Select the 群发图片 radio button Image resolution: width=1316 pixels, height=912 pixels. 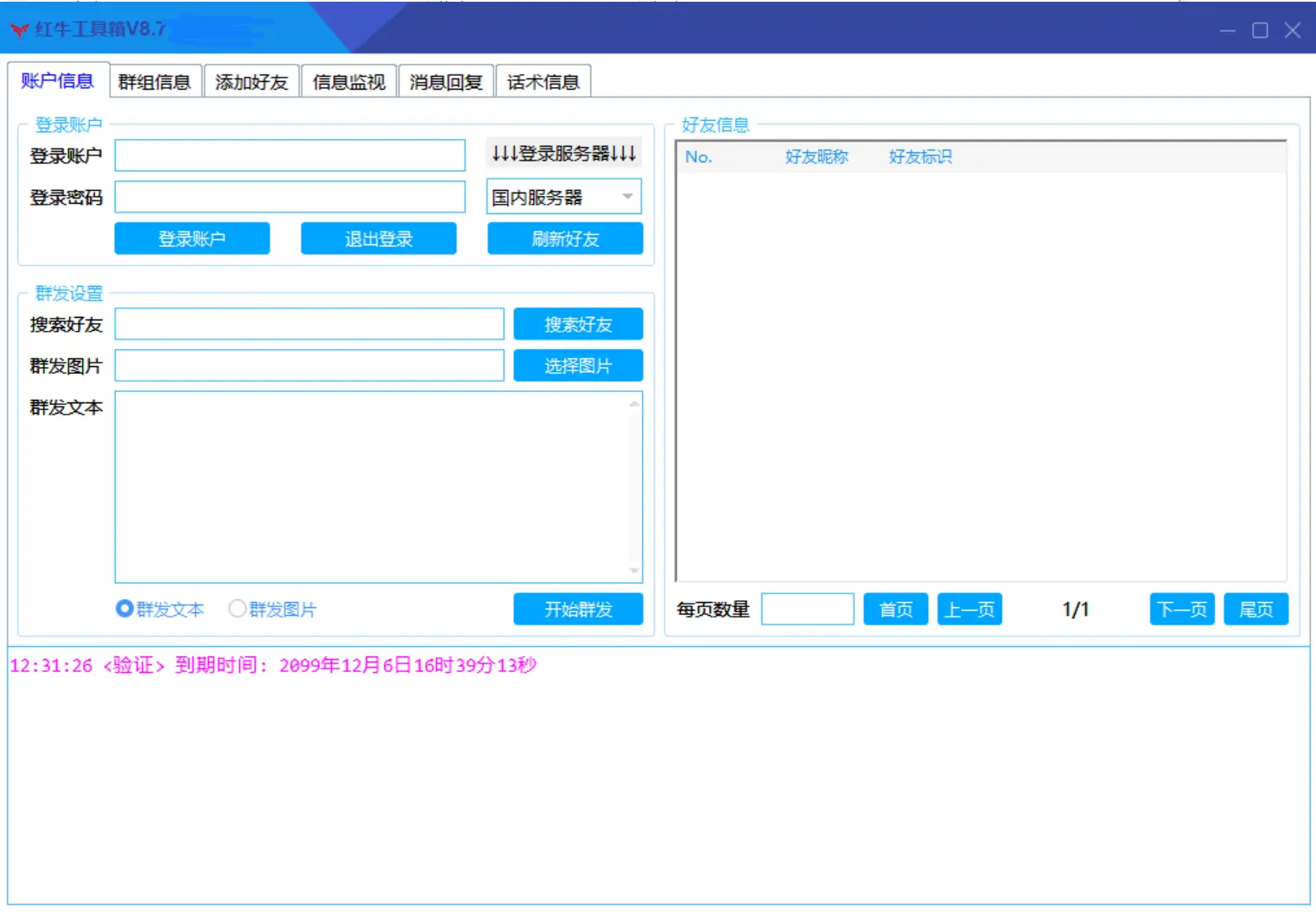(272, 609)
